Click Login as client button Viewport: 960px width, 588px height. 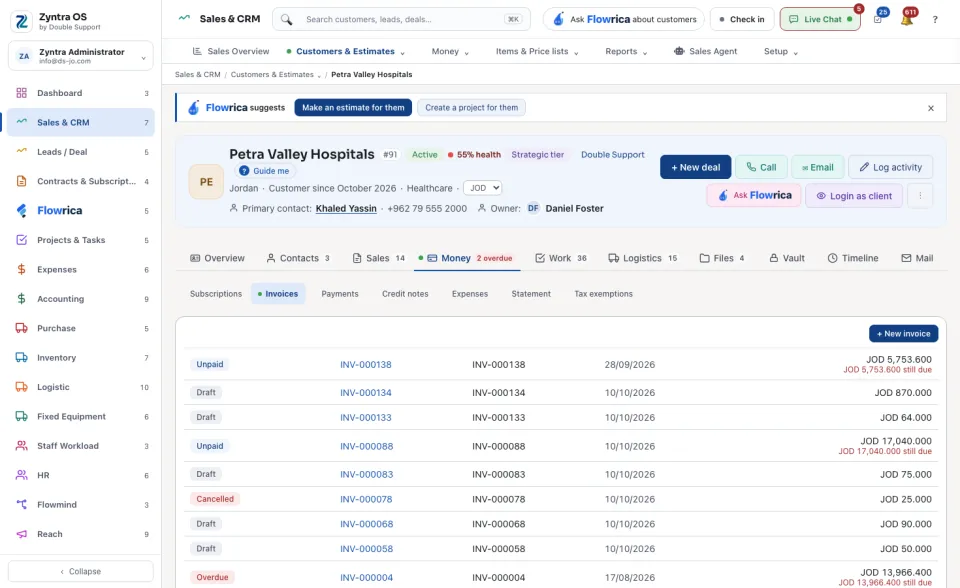point(853,196)
